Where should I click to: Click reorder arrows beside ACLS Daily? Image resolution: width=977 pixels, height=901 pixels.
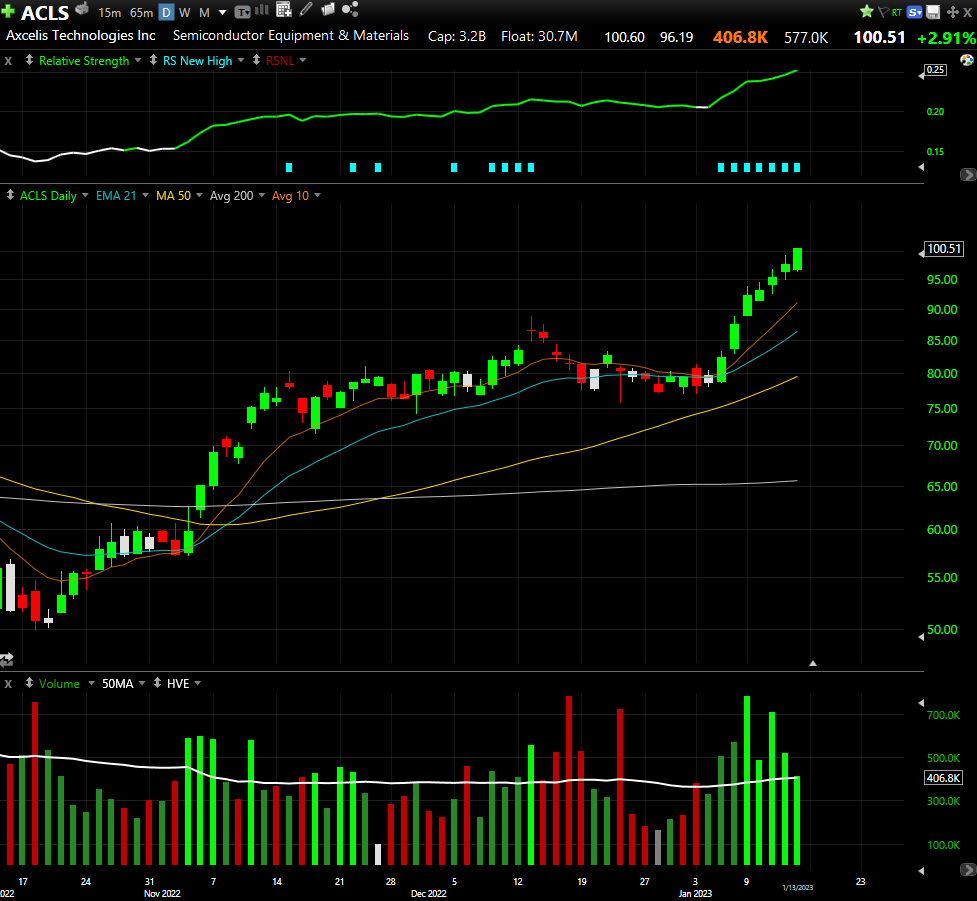(10, 195)
